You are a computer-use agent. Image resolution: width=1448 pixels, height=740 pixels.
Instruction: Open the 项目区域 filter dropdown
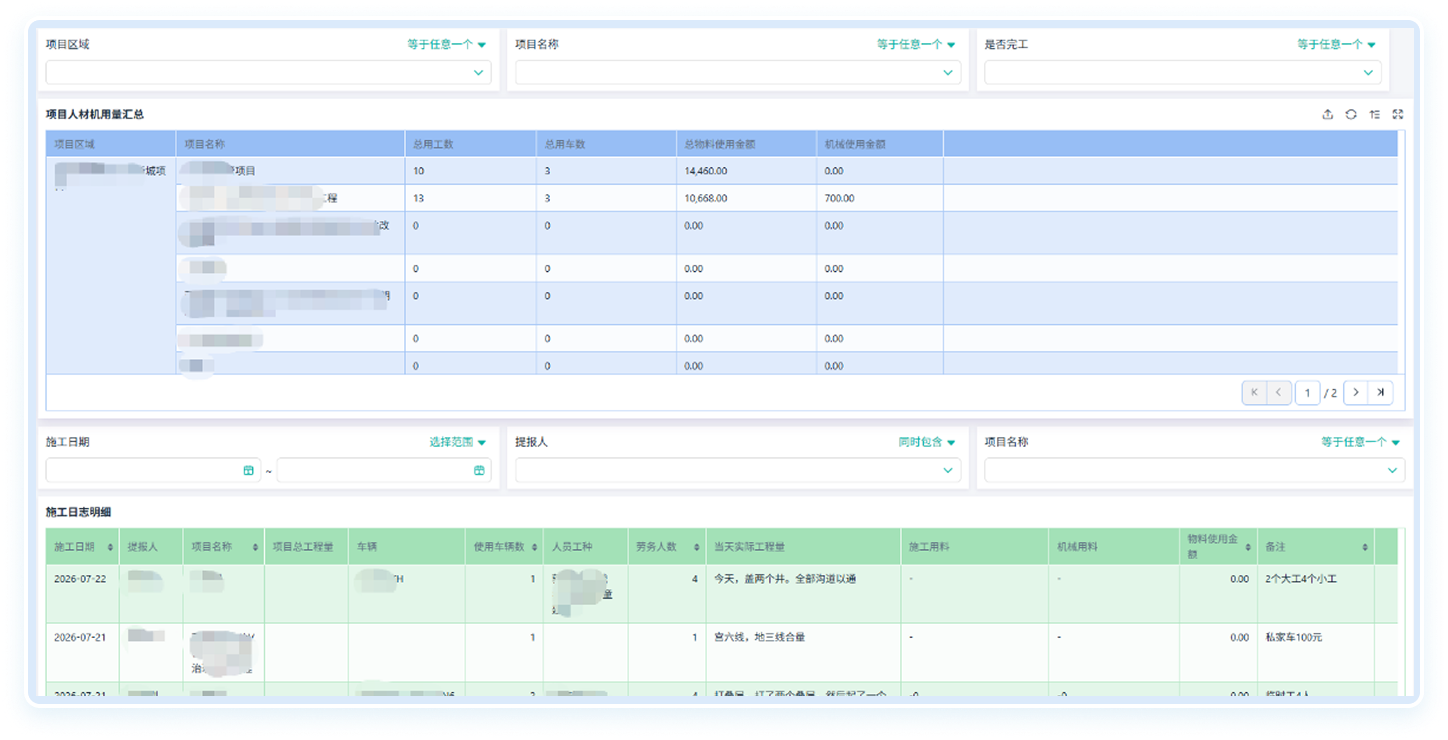click(268, 72)
